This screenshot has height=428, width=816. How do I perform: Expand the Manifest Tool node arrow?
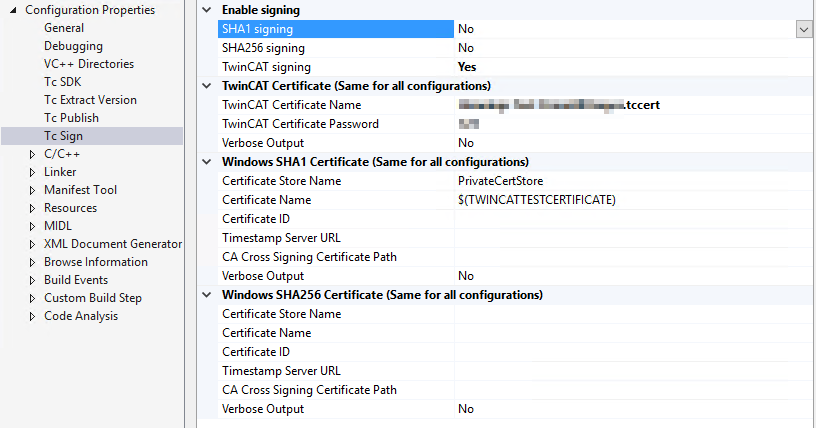coord(32,190)
